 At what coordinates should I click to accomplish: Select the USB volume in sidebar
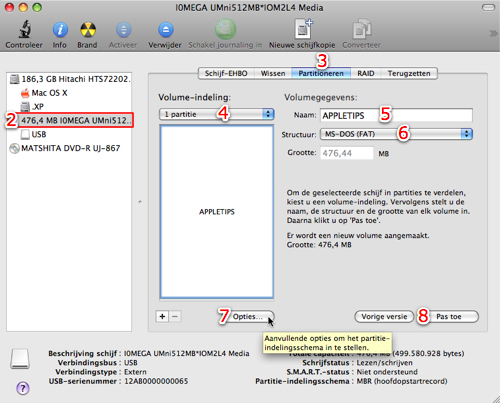(33, 134)
